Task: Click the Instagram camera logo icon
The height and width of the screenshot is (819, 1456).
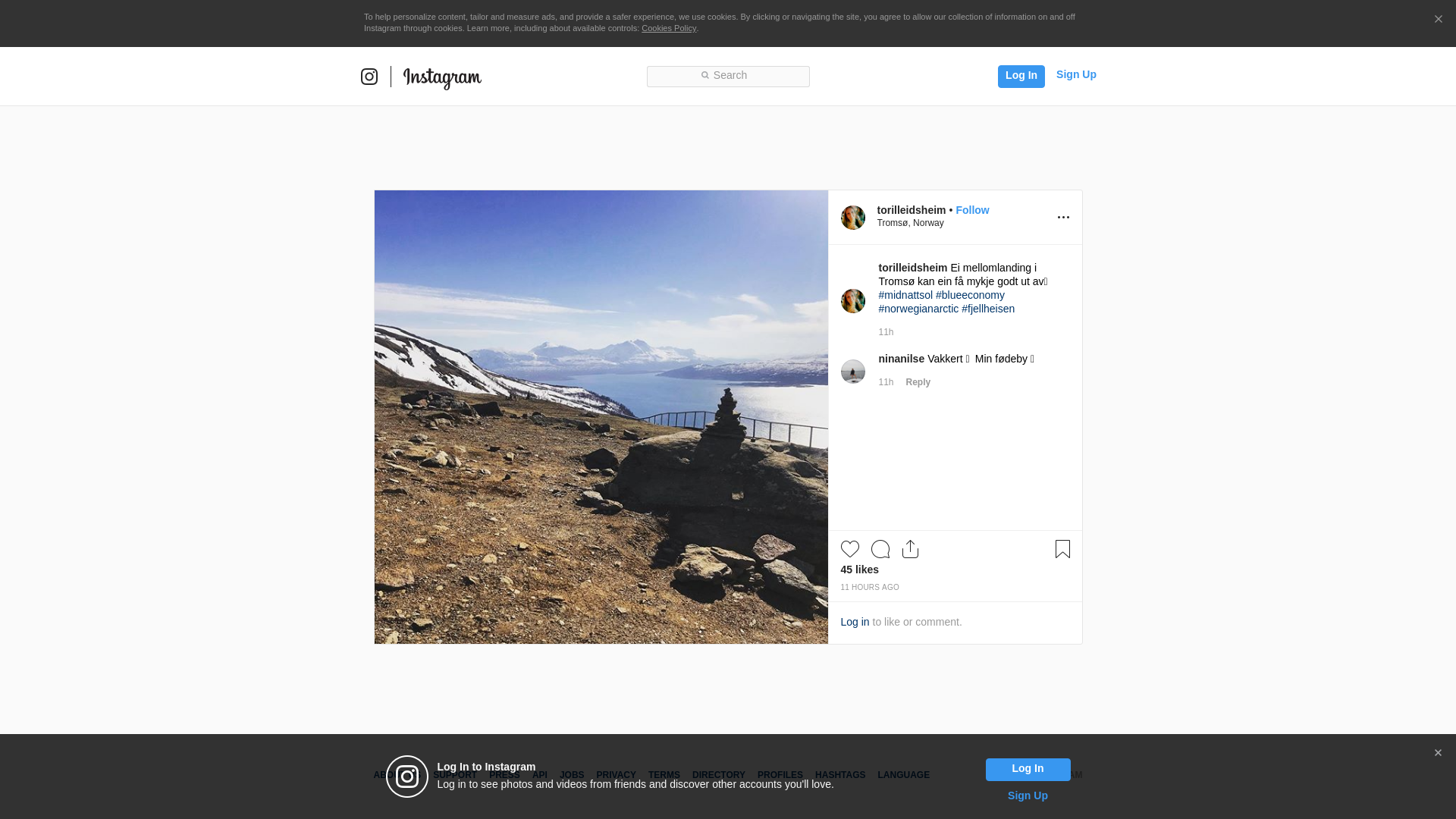Action: coord(369,77)
